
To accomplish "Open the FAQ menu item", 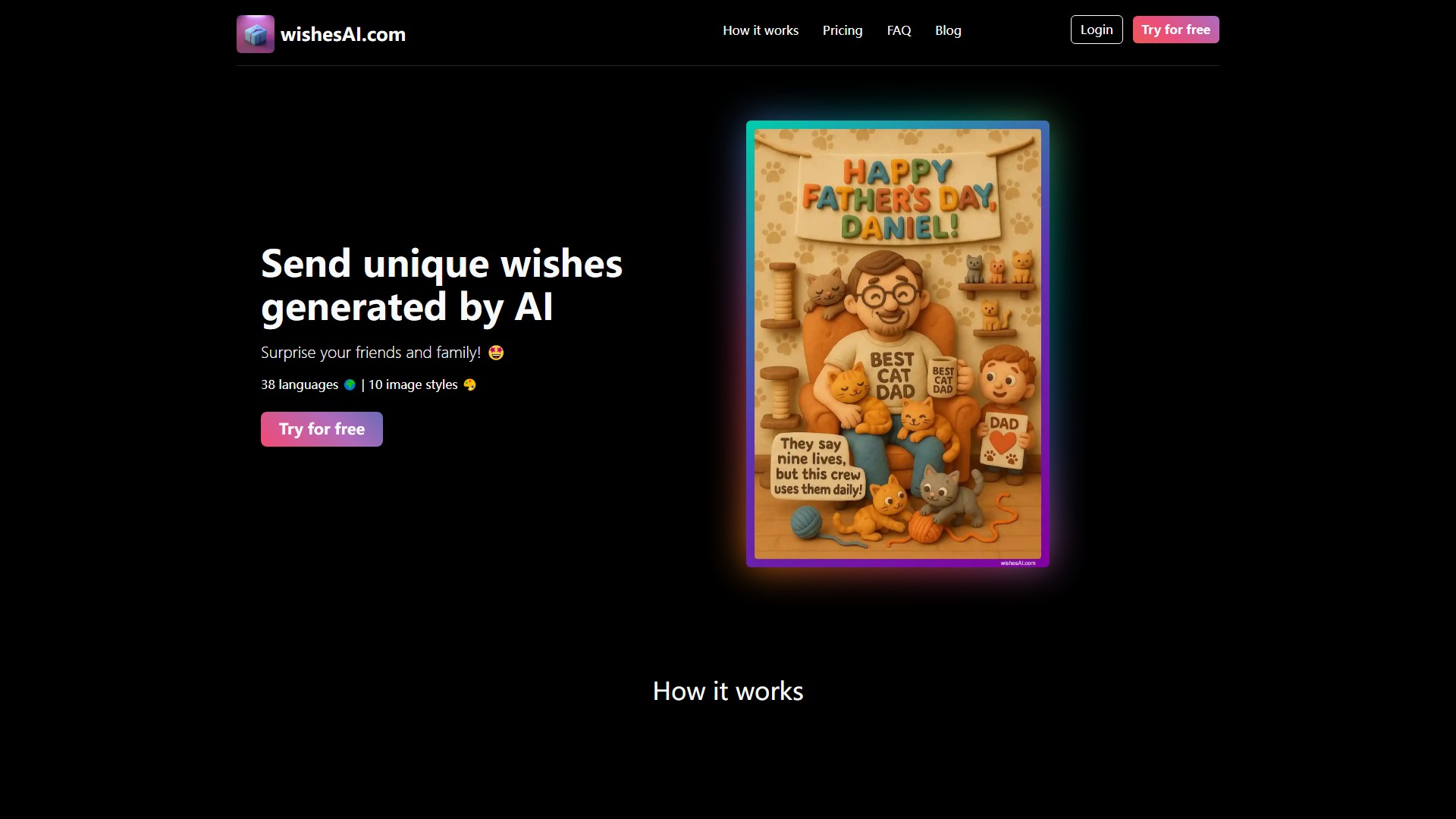I will (x=899, y=30).
